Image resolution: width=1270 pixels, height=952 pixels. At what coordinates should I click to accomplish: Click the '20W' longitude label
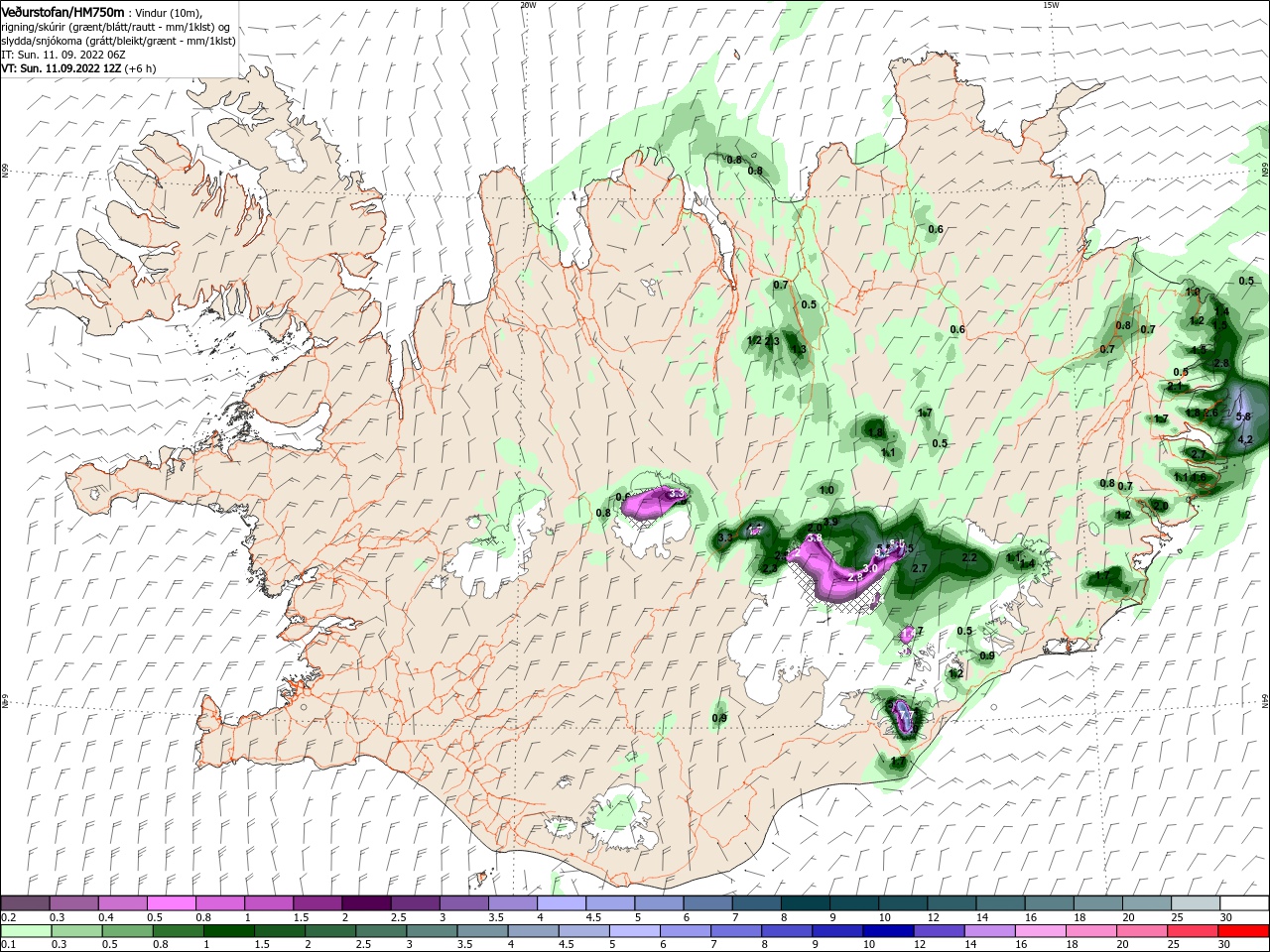click(528, 4)
